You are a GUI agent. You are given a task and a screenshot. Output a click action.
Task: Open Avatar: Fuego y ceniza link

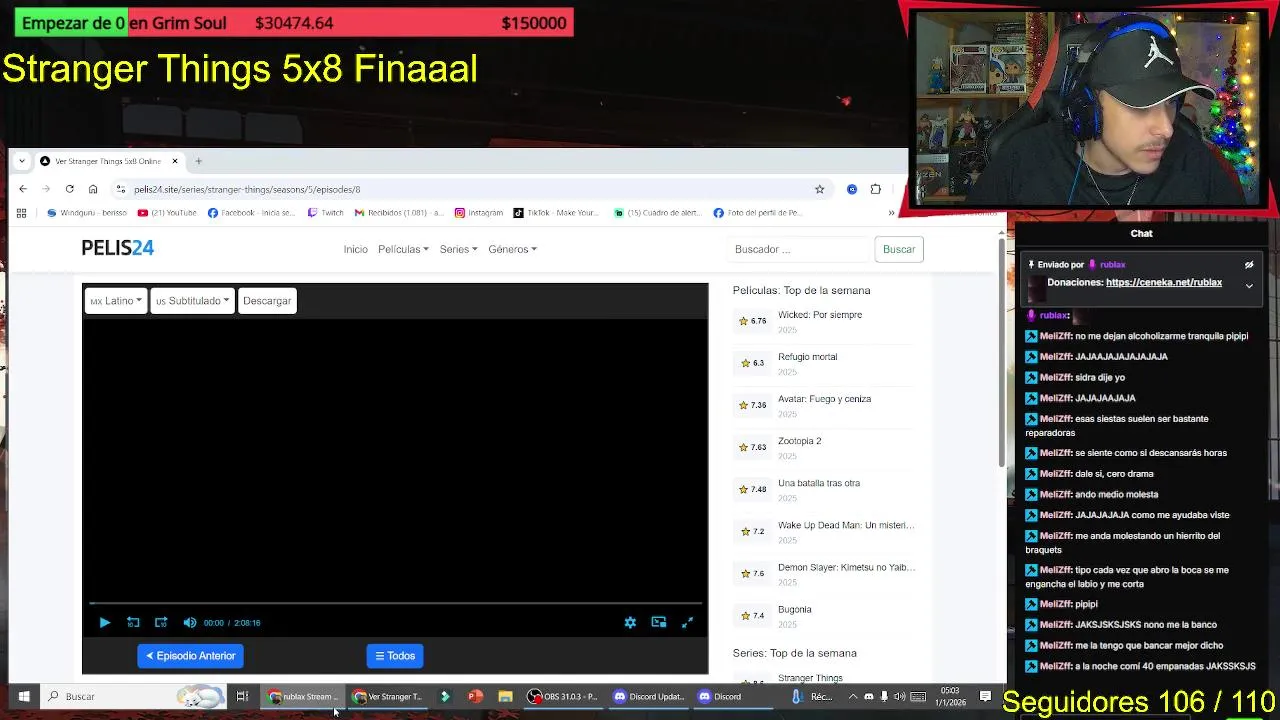[x=824, y=399]
